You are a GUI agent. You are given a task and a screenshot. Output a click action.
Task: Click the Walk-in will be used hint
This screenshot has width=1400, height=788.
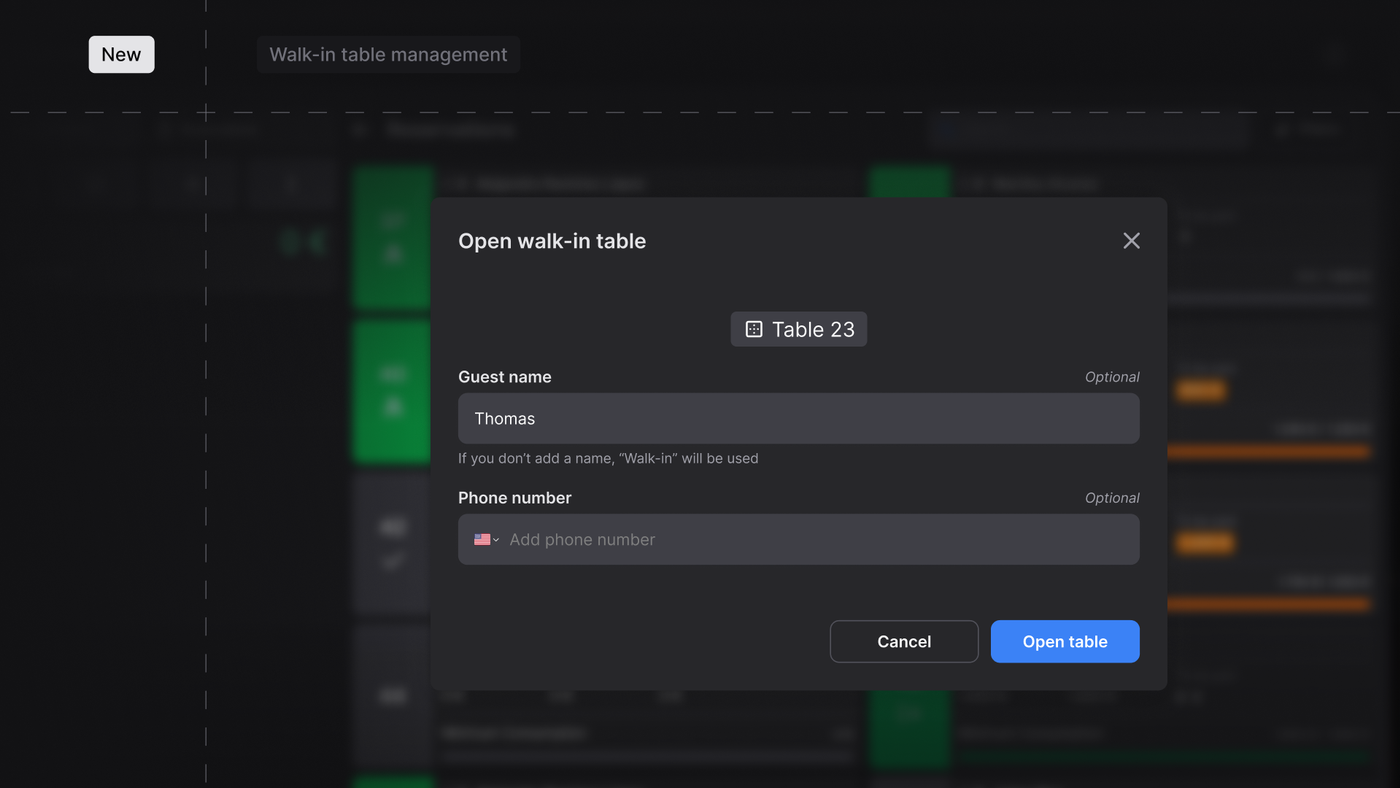[608, 458]
